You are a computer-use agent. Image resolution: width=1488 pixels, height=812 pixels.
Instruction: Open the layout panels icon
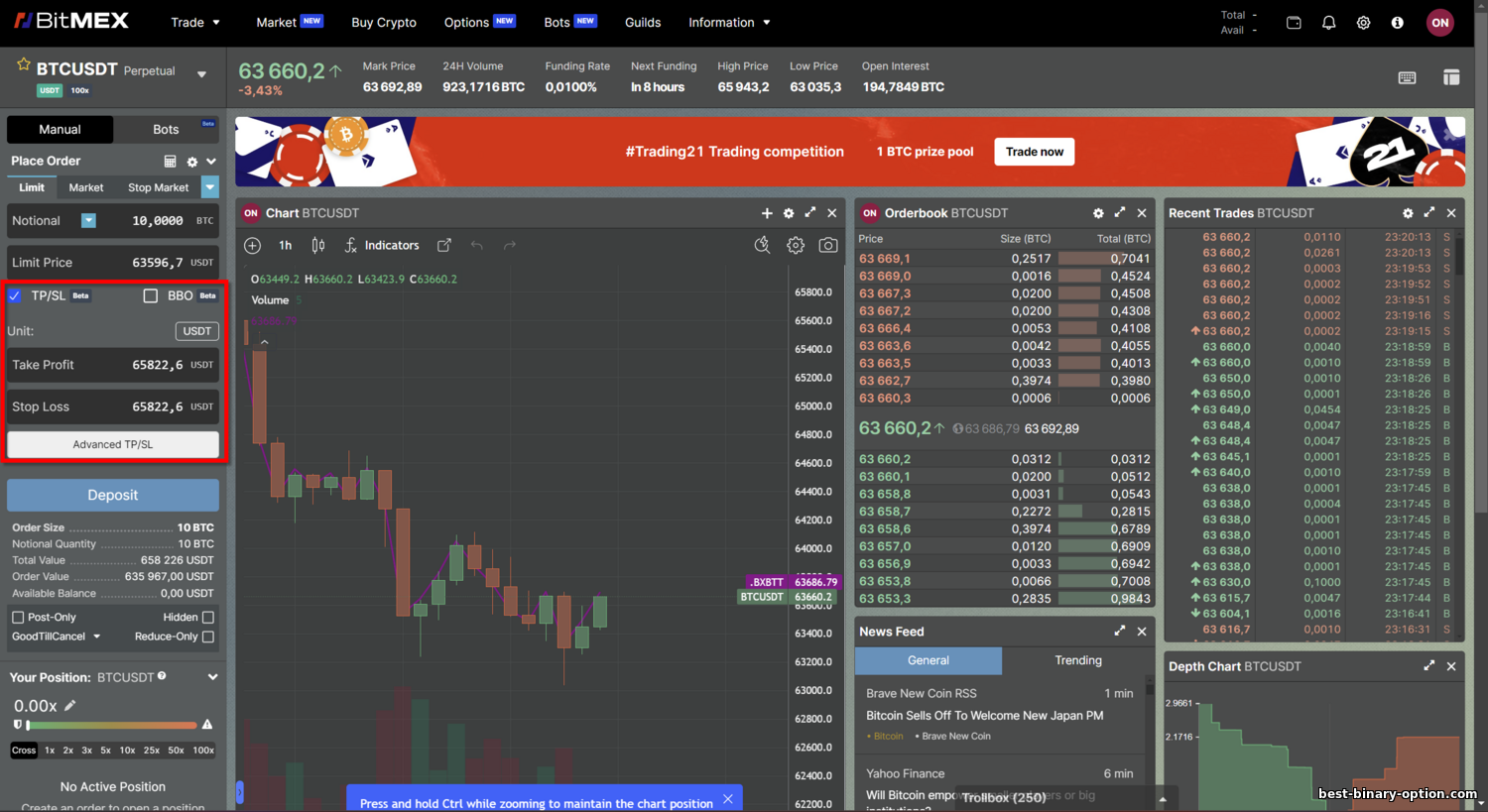click(1451, 77)
